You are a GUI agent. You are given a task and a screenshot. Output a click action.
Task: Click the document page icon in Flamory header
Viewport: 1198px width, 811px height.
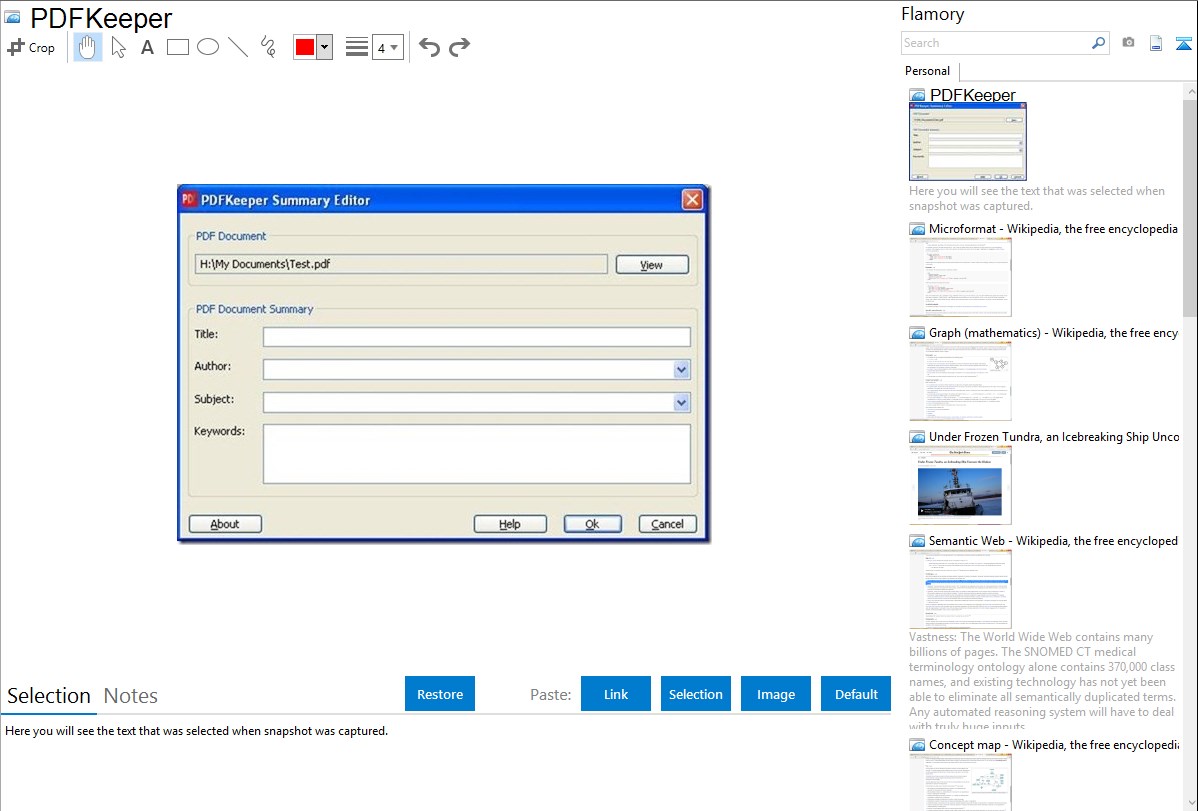pyautogui.click(x=1156, y=43)
